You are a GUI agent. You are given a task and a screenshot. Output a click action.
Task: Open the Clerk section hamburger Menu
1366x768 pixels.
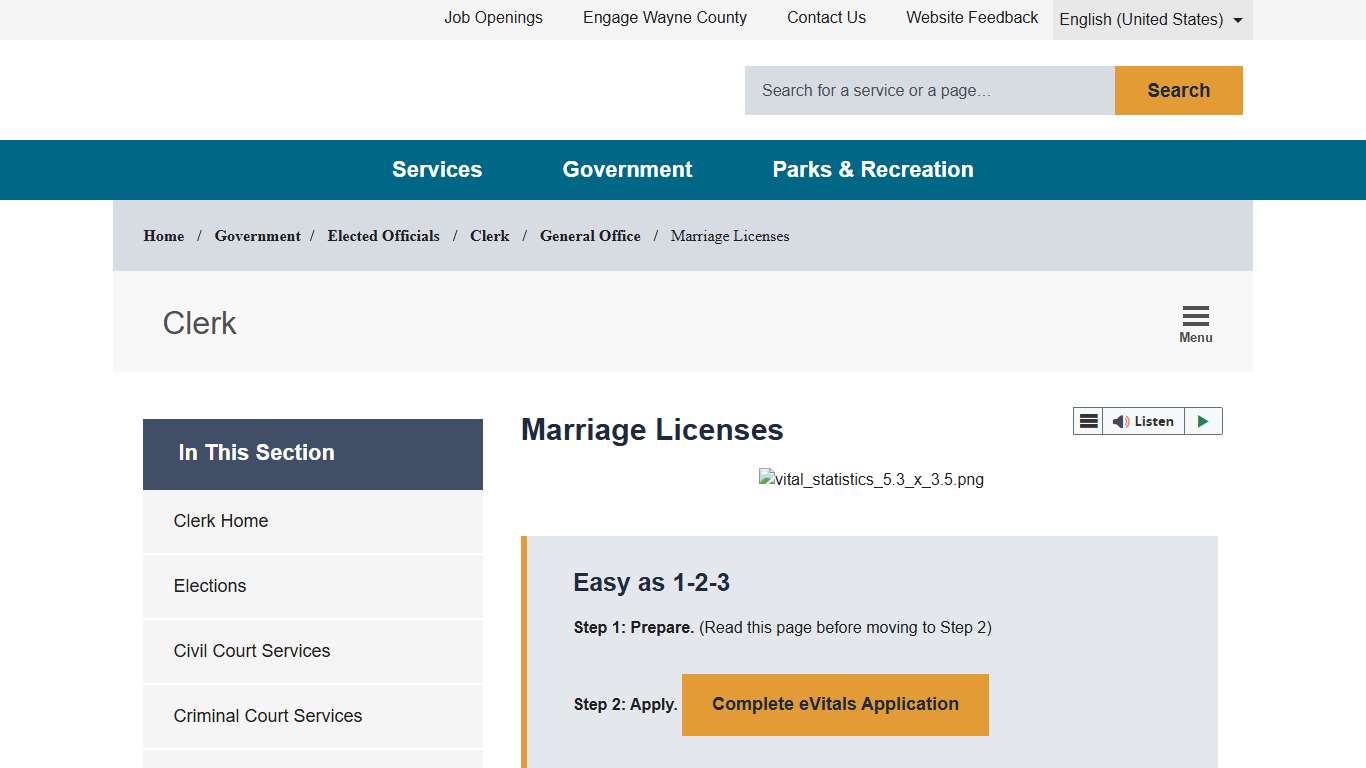click(x=1195, y=320)
